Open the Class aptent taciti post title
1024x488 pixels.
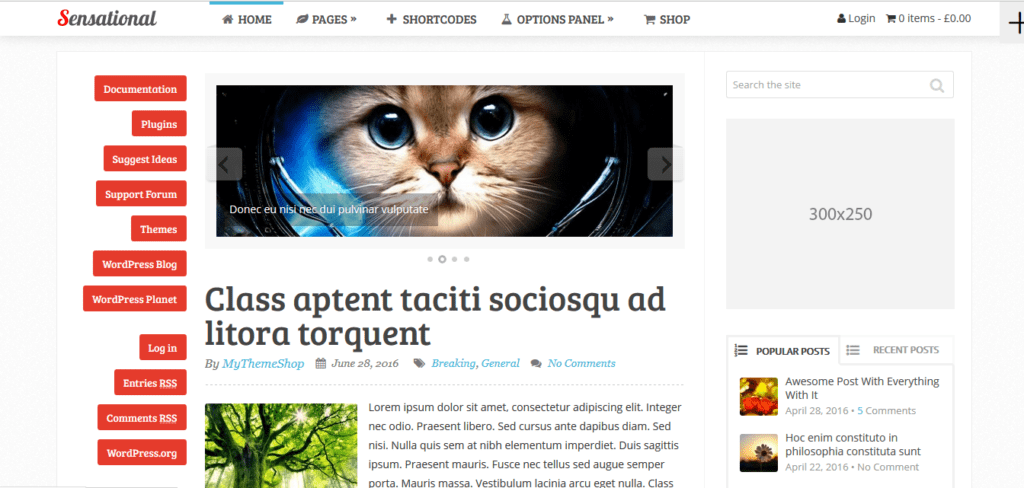(435, 316)
